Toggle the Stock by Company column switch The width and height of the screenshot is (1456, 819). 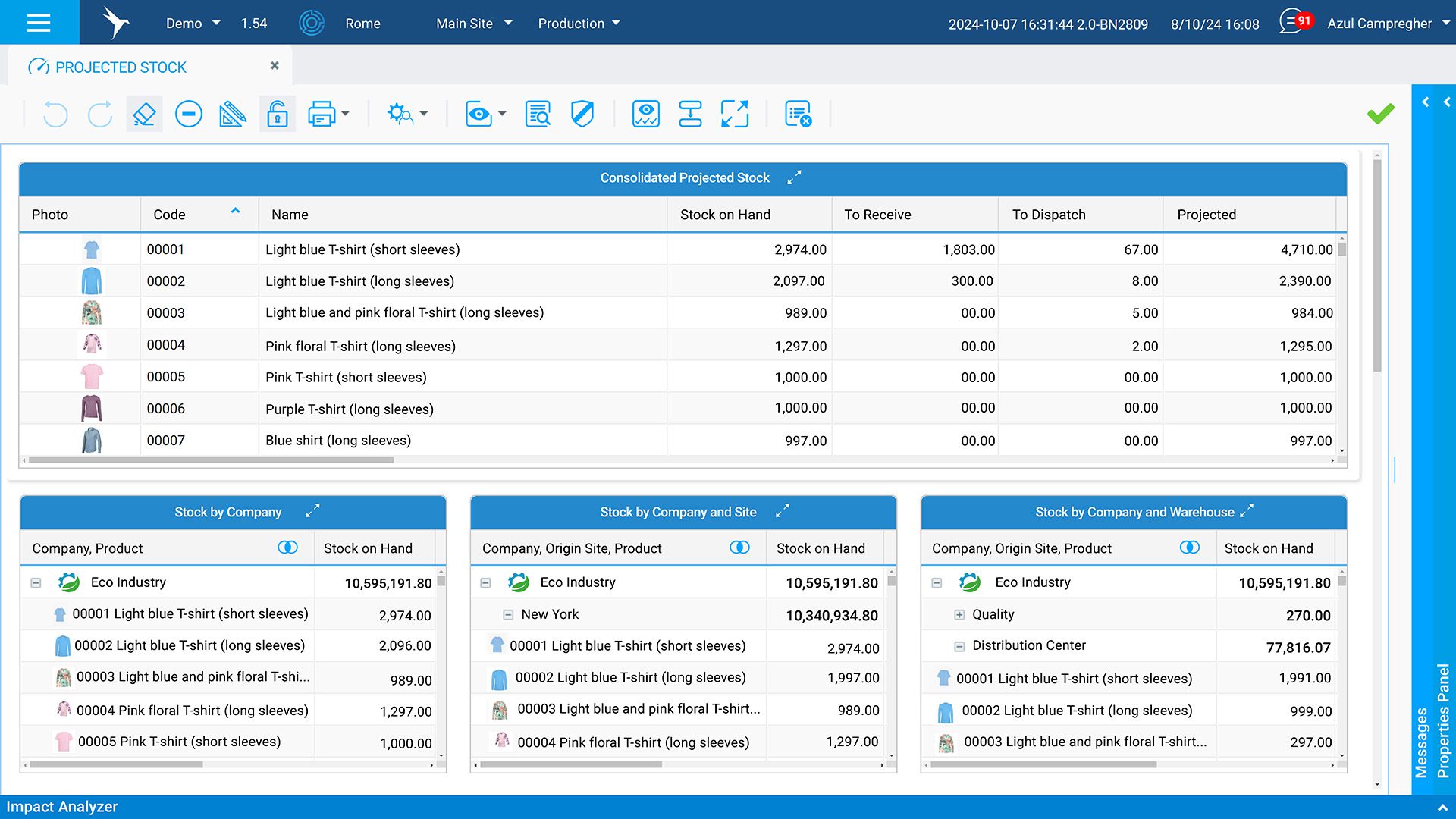pyautogui.click(x=287, y=548)
